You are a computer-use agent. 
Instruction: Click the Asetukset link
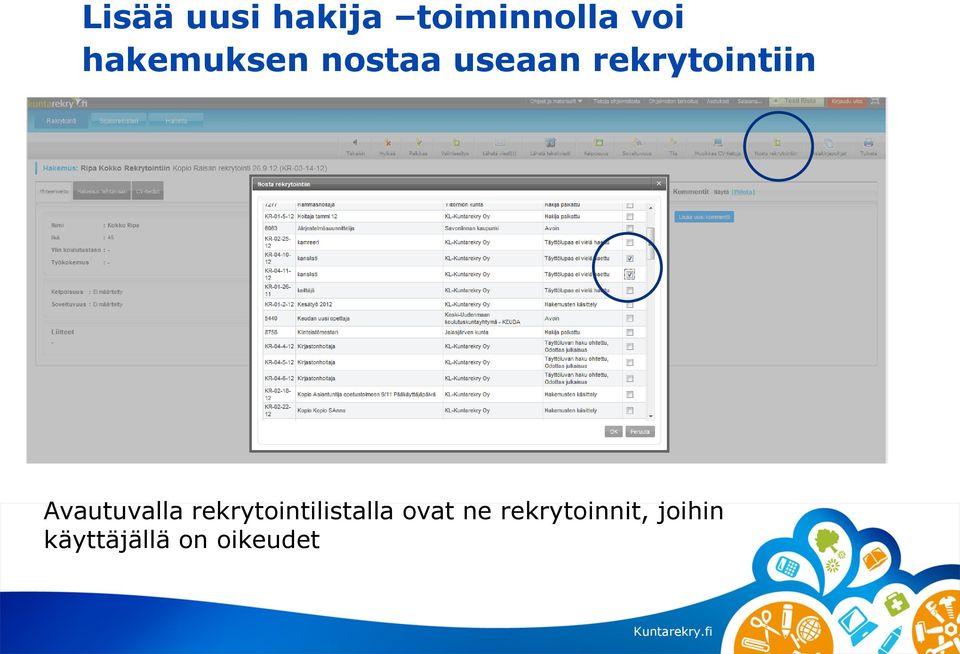pos(718,101)
